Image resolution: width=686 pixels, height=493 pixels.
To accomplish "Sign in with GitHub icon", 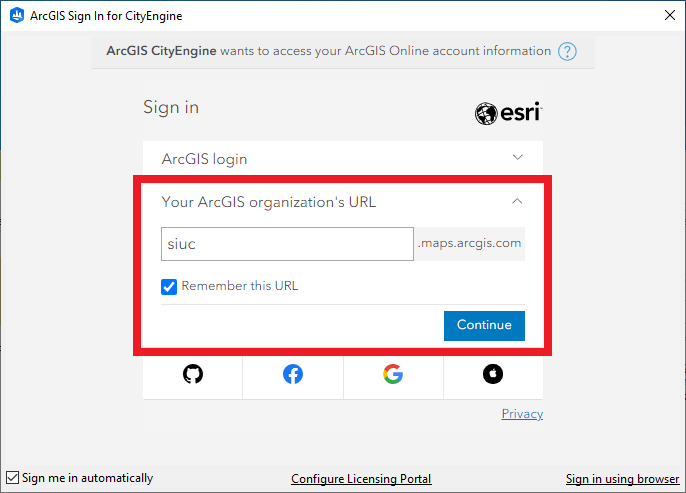I will [193, 374].
